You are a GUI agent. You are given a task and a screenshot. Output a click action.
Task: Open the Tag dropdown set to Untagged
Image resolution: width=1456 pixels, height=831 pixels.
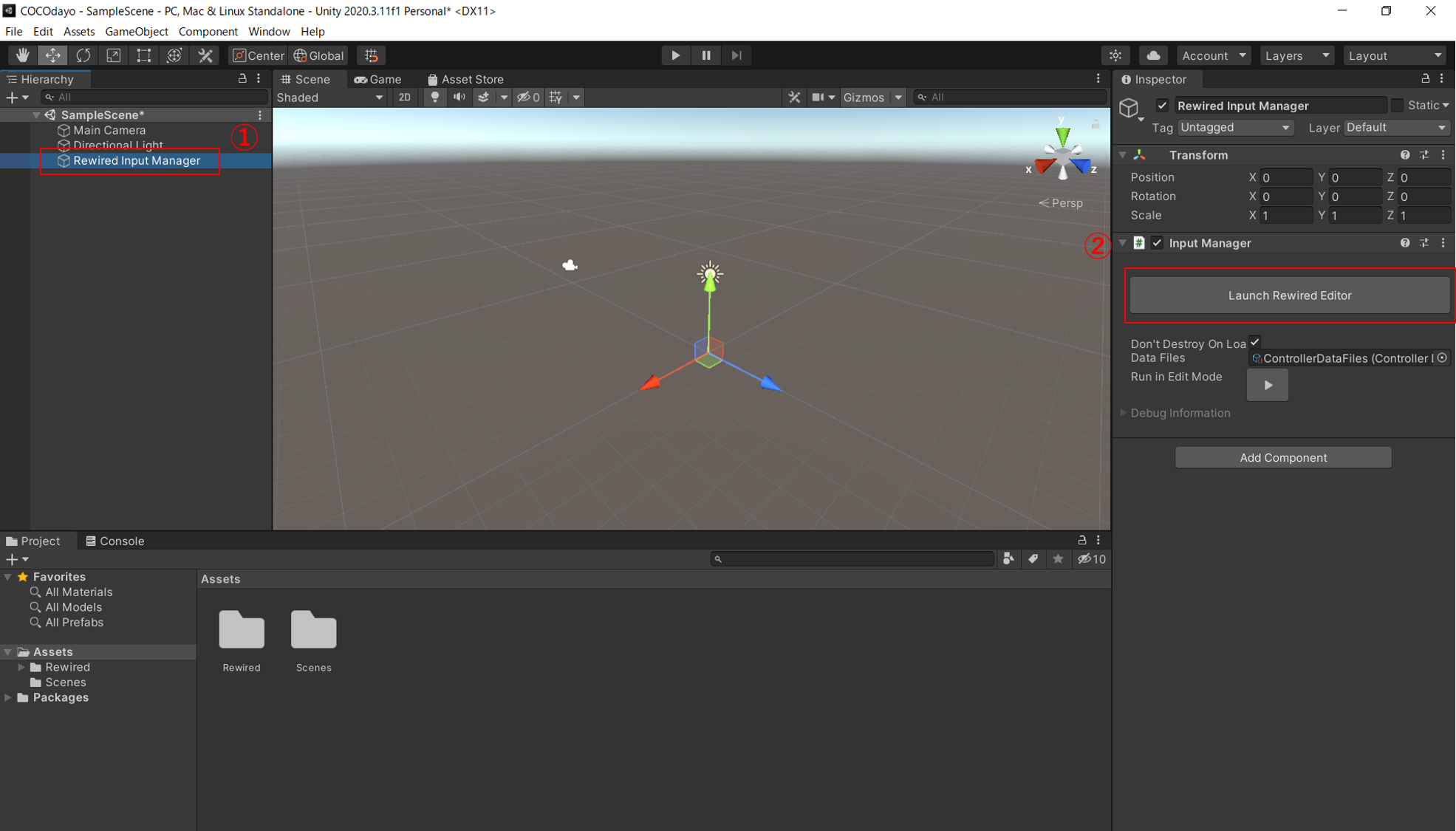(x=1235, y=127)
